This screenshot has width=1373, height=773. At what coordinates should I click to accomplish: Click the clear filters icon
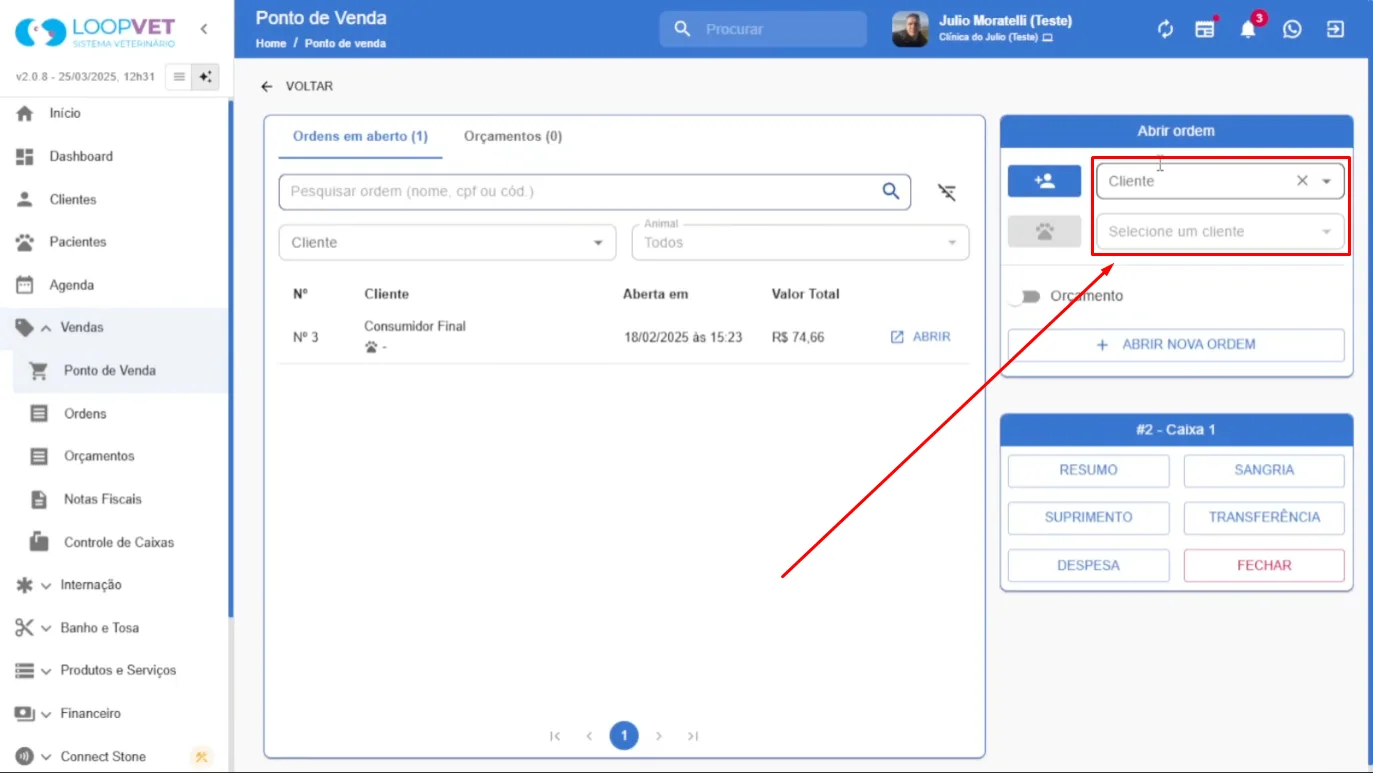coord(947,192)
